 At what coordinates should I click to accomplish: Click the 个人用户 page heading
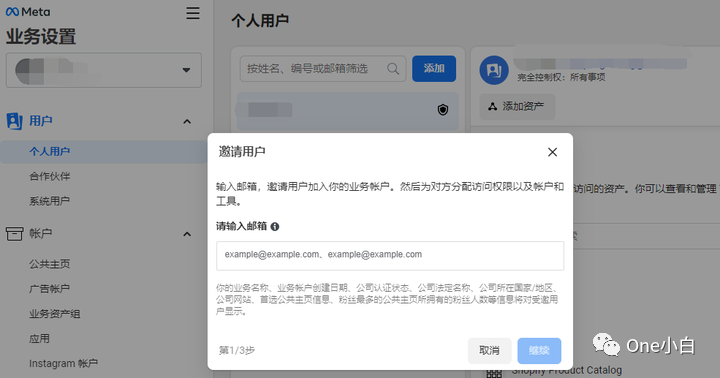pyautogui.click(x=260, y=21)
